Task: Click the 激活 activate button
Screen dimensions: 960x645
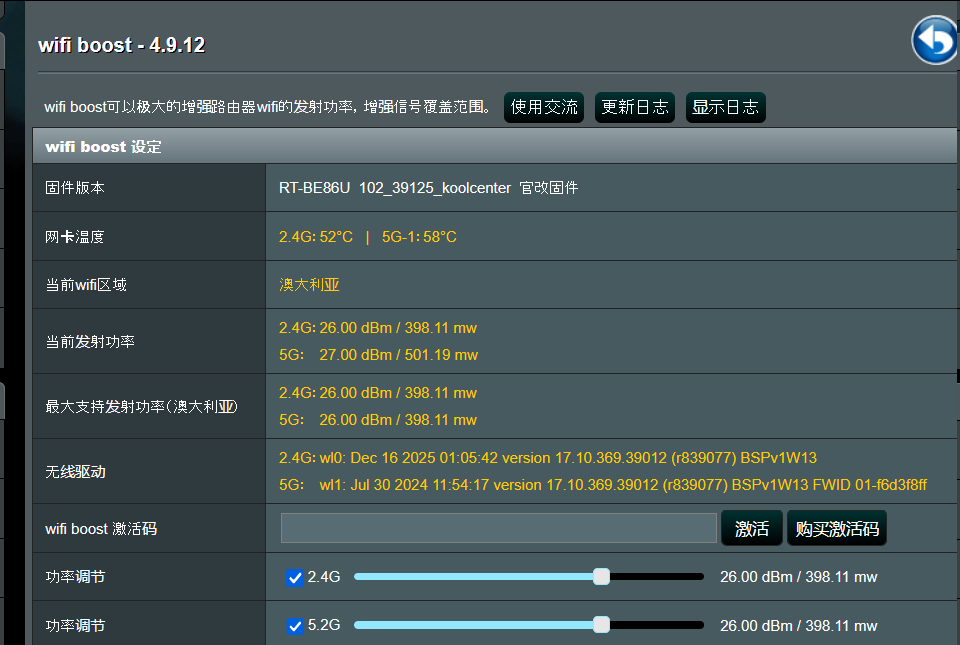Action: point(752,528)
